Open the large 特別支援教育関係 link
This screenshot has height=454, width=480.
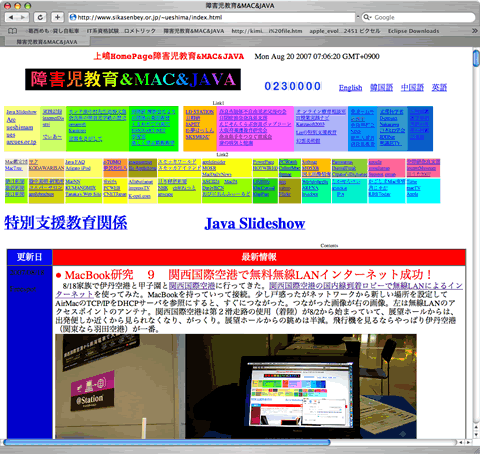click(x=66, y=223)
